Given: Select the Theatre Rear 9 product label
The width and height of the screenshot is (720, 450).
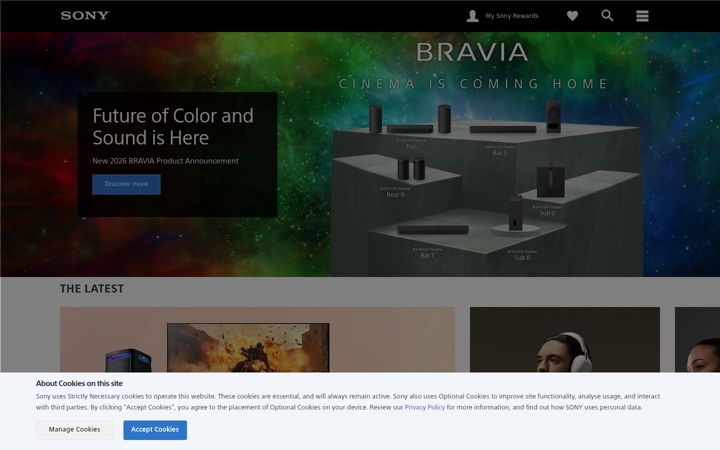Looking at the screenshot, I should (395, 192).
